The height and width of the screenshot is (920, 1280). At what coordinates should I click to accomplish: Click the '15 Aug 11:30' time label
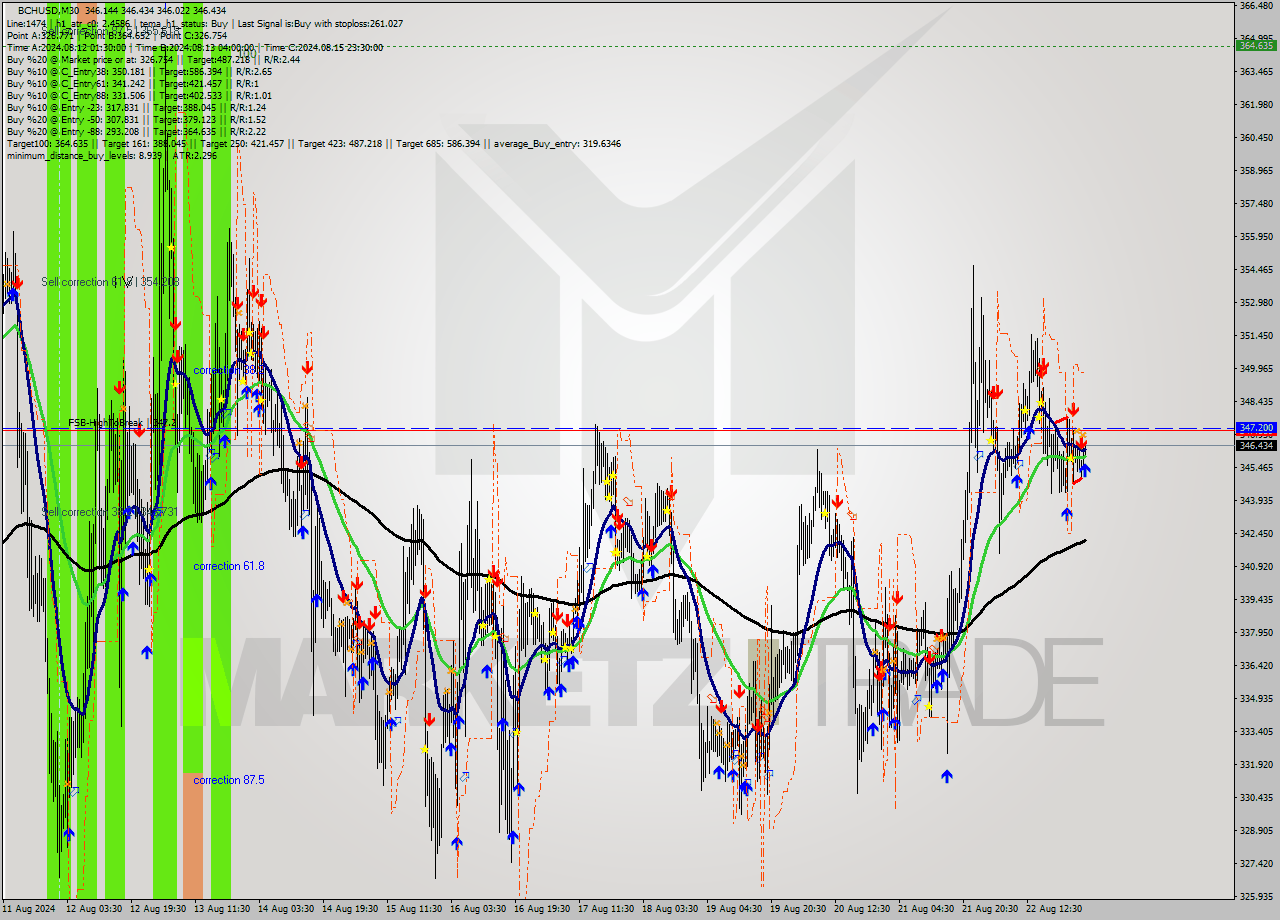coord(414,909)
